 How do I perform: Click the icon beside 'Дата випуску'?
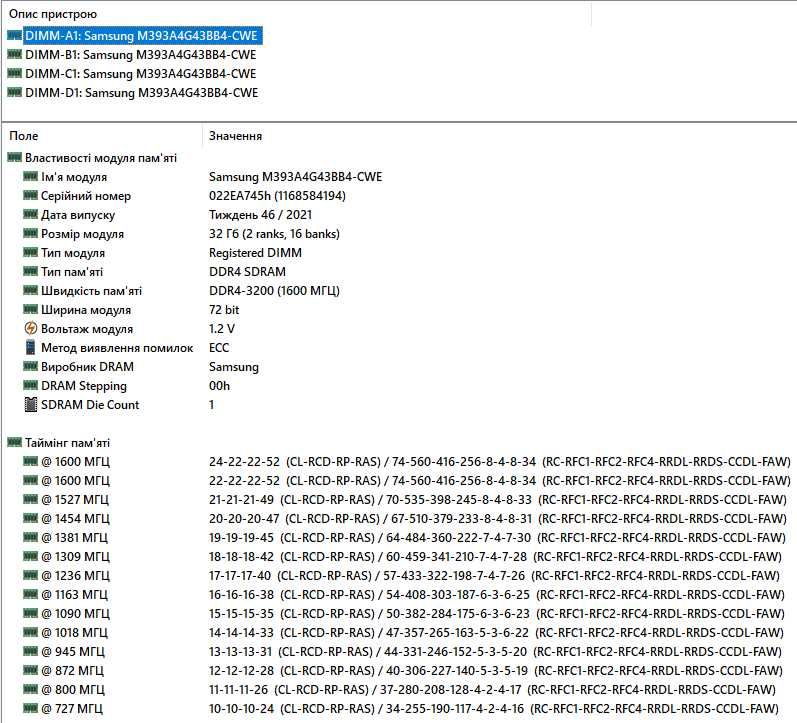[30, 214]
